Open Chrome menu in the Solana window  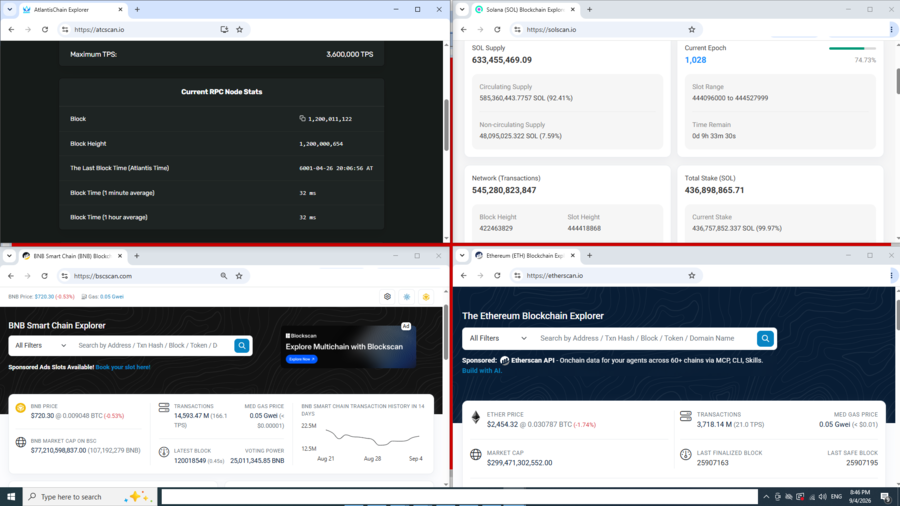(891, 29)
